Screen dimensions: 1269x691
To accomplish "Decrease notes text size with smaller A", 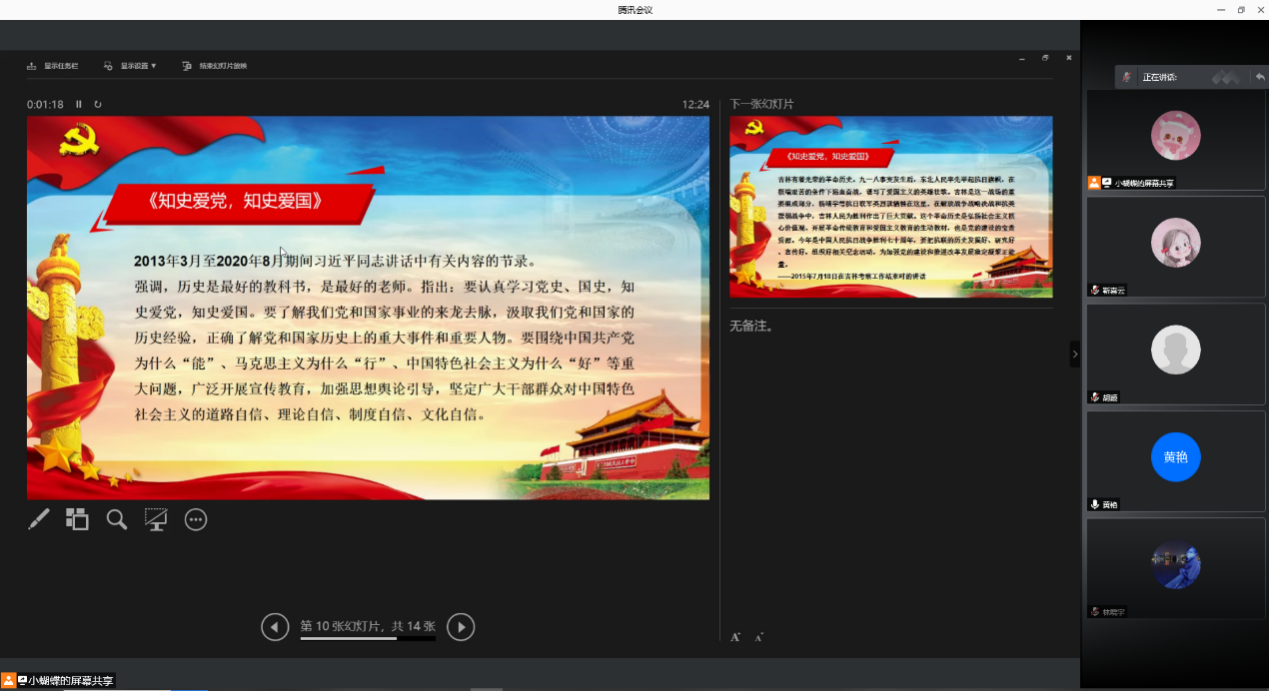I will 759,637.
